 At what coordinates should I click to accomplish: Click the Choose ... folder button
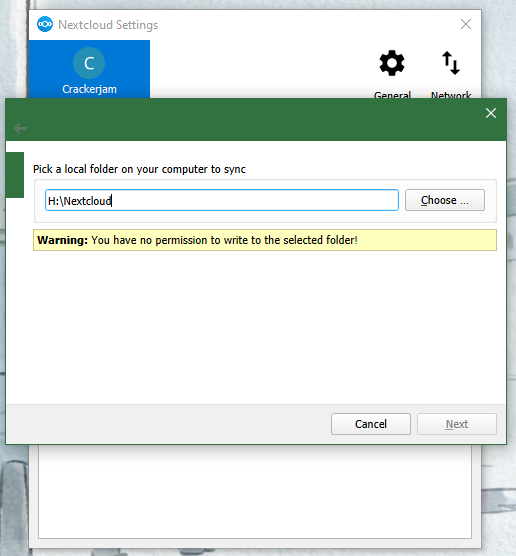click(445, 200)
